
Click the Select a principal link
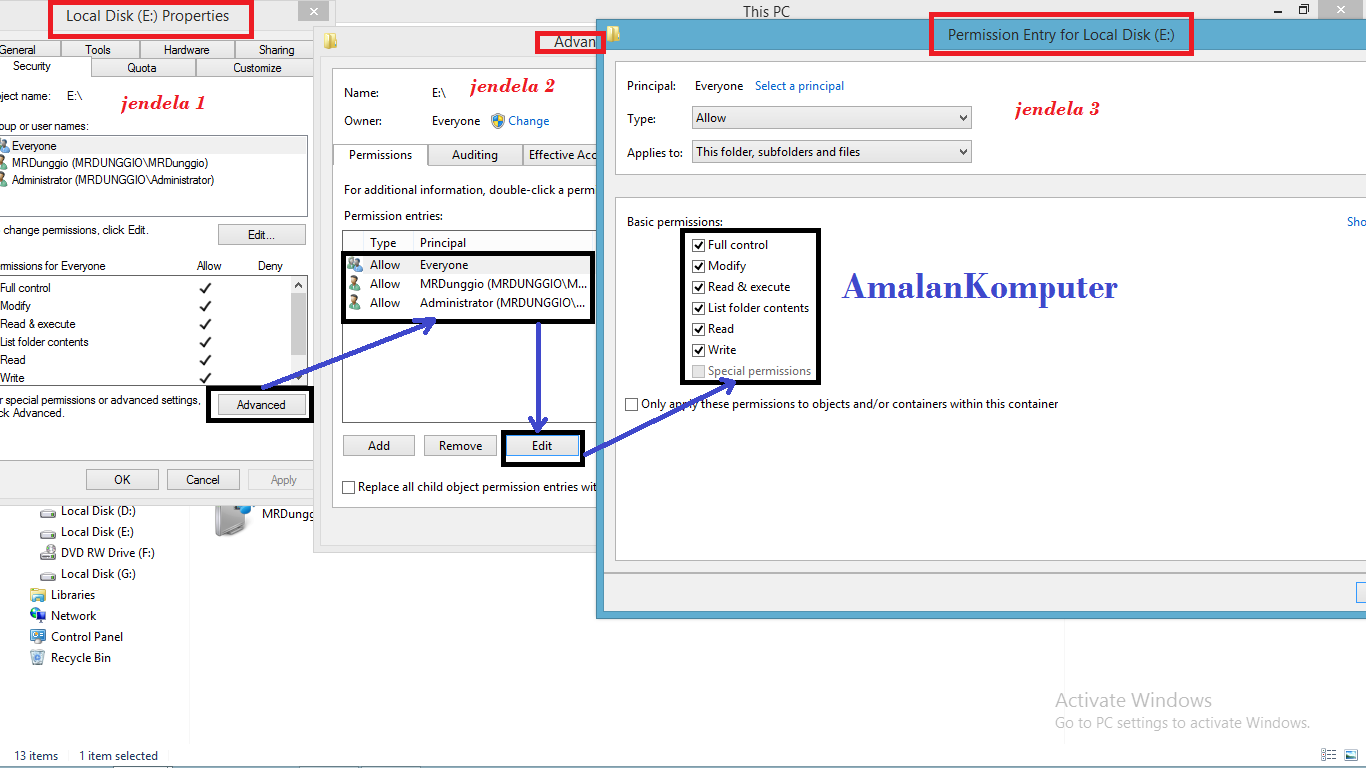(799, 86)
